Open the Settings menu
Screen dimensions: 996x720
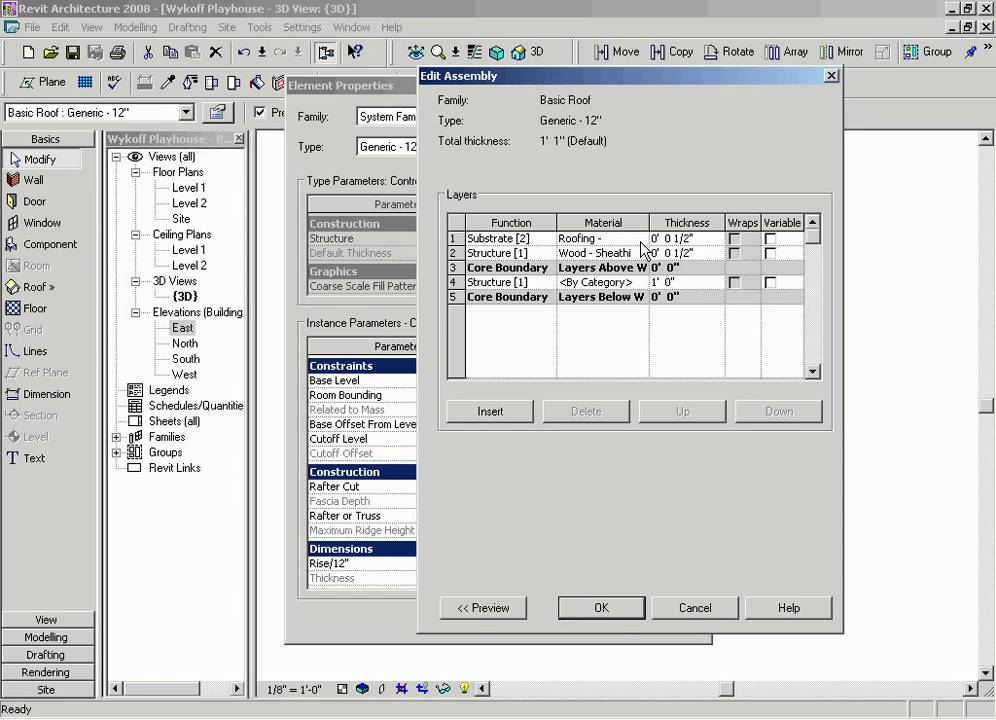pyautogui.click(x=302, y=27)
